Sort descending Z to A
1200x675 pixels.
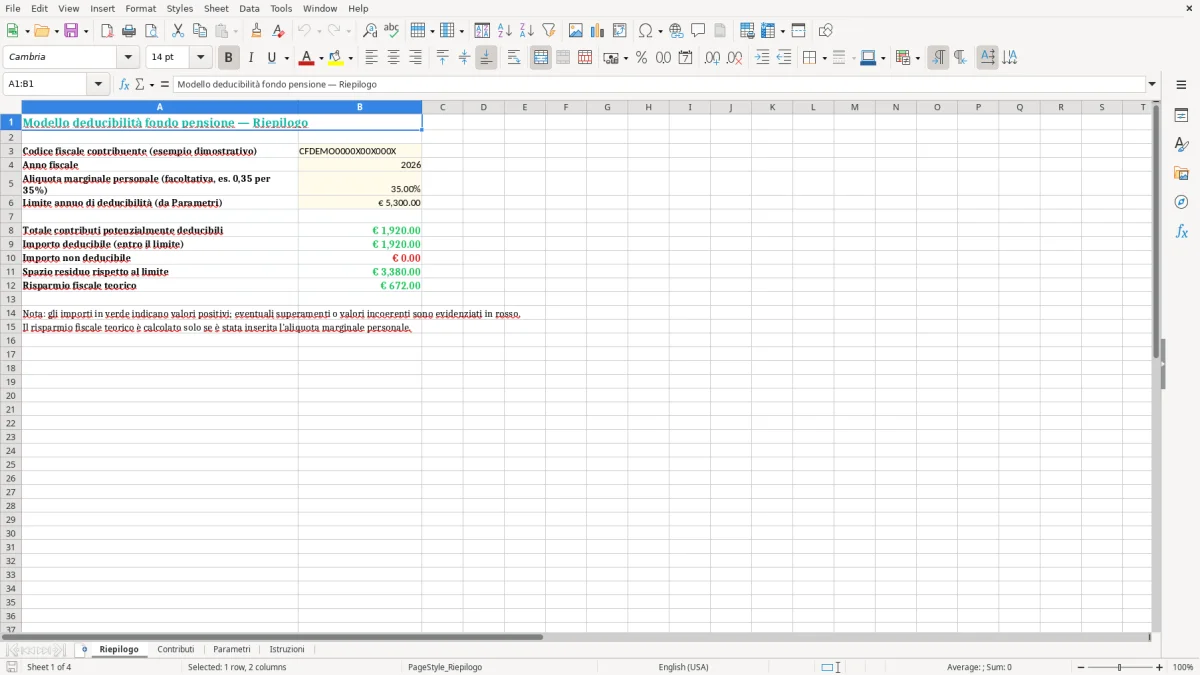tap(527, 31)
